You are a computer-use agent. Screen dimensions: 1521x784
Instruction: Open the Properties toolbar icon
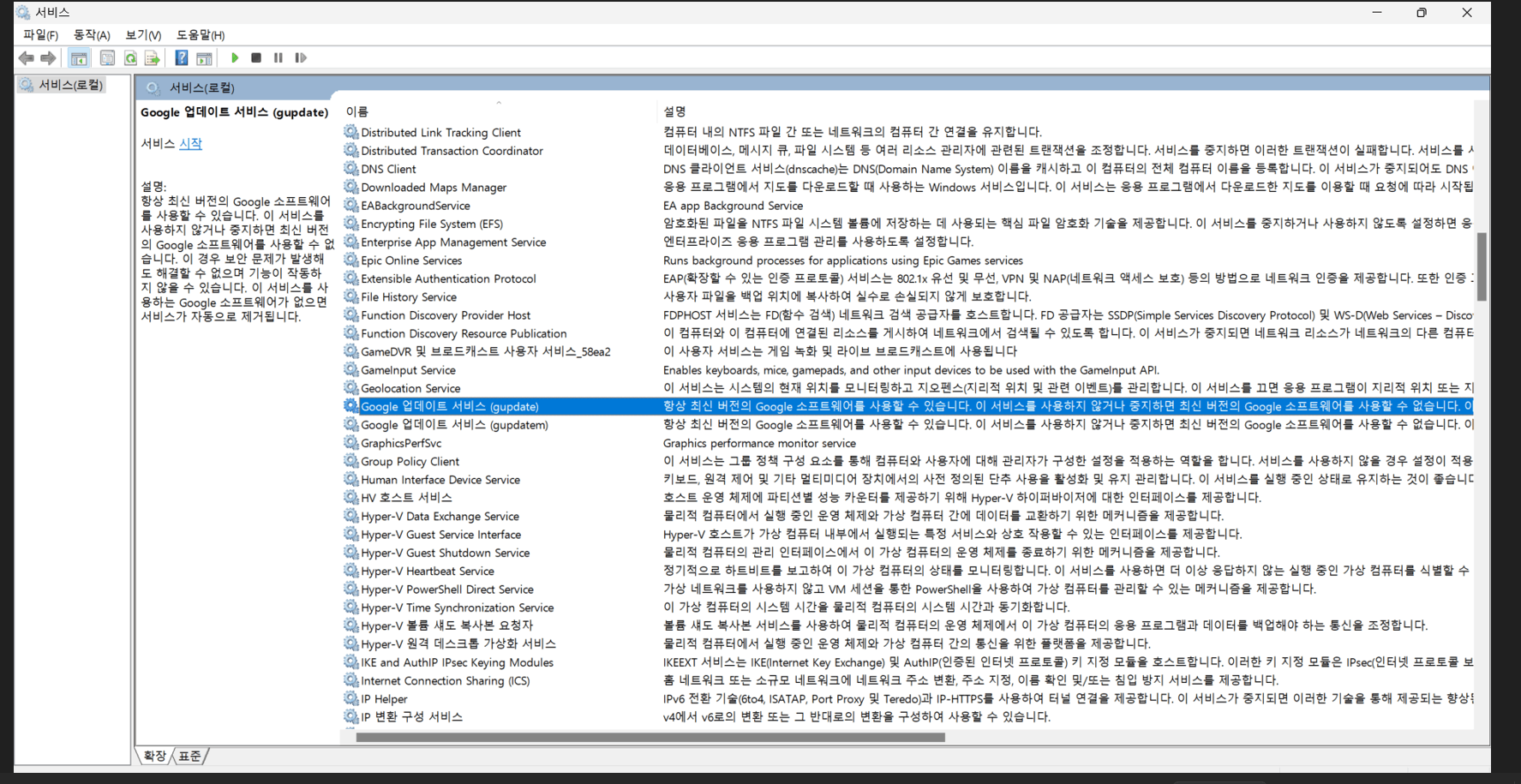107,58
